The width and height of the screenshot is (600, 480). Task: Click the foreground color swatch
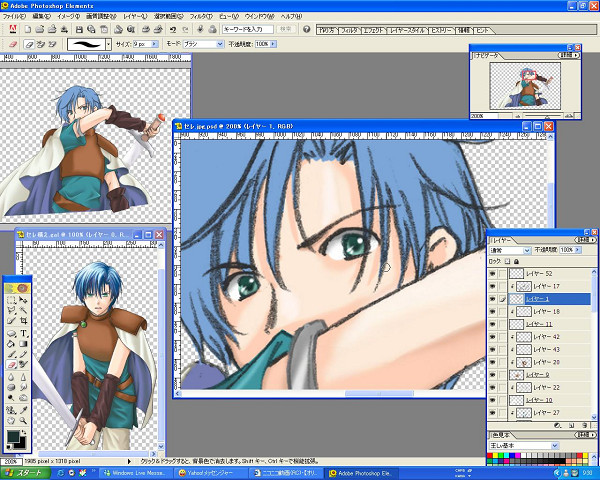pyautogui.click(x=13, y=437)
